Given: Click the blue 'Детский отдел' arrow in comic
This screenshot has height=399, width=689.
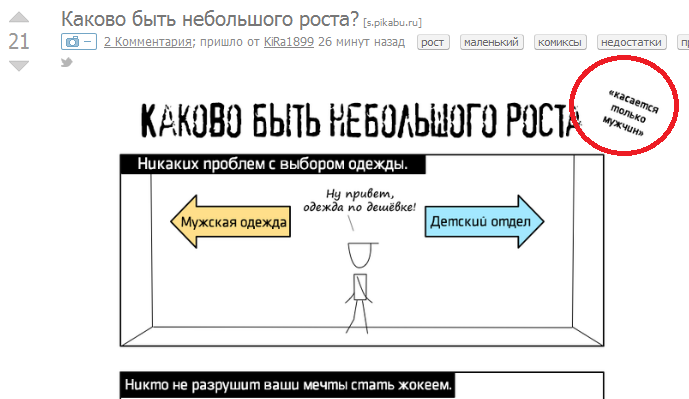Looking at the screenshot, I should 484,221.
